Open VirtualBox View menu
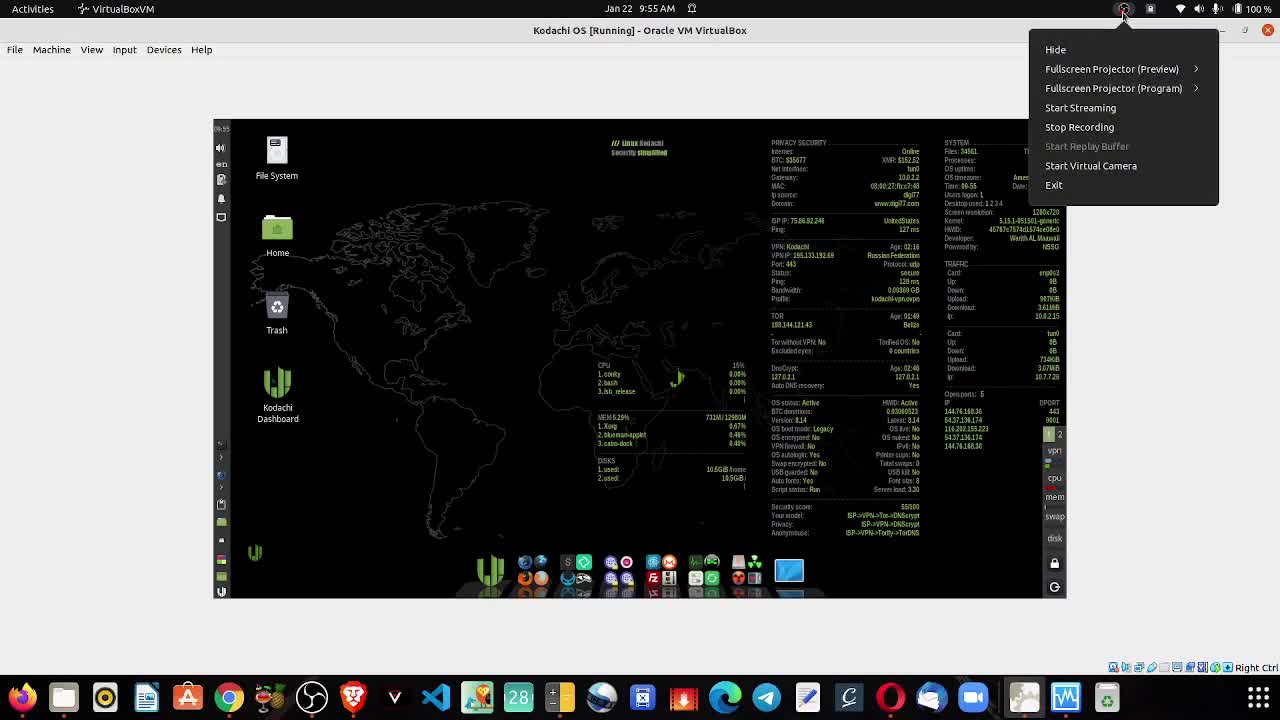The height and width of the screenshot is (720, 1280). click(91, 49)
